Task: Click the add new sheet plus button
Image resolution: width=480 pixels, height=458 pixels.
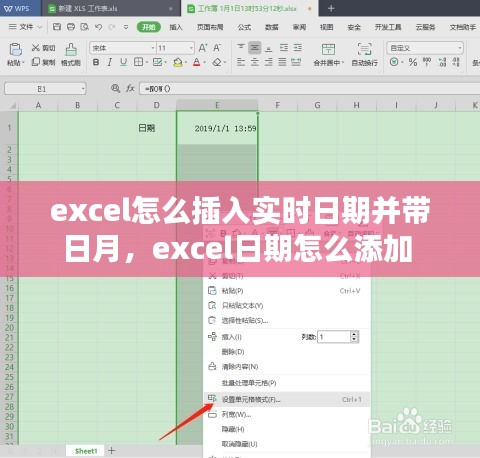Action: 112,451
